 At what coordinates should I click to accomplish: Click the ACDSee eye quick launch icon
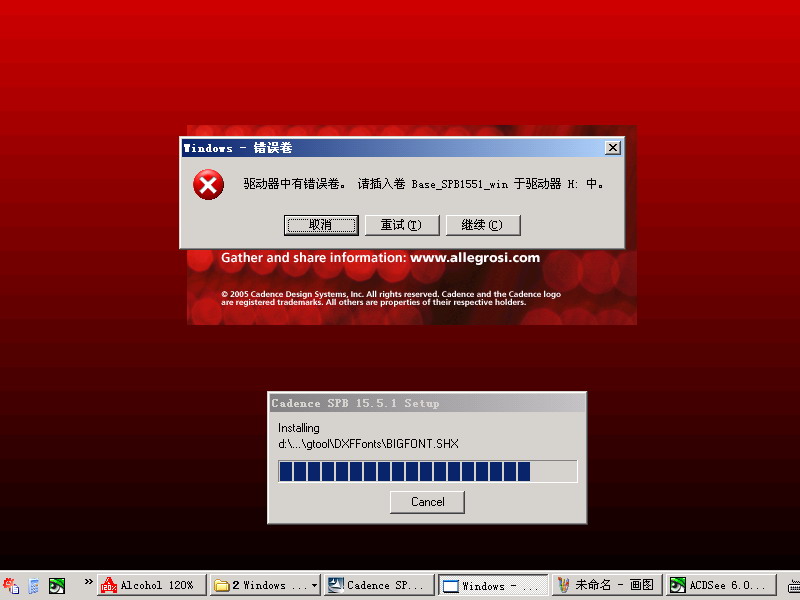coord(57,586)
